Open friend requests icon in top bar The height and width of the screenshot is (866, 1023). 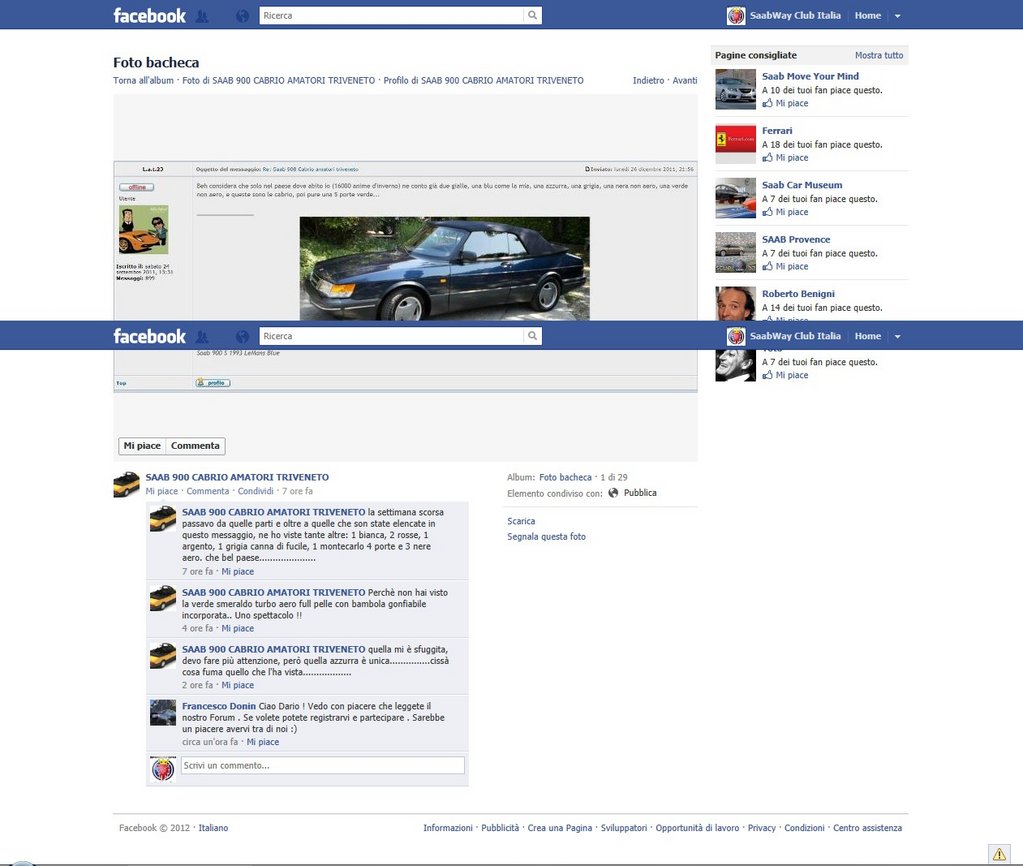coord(202,16)
